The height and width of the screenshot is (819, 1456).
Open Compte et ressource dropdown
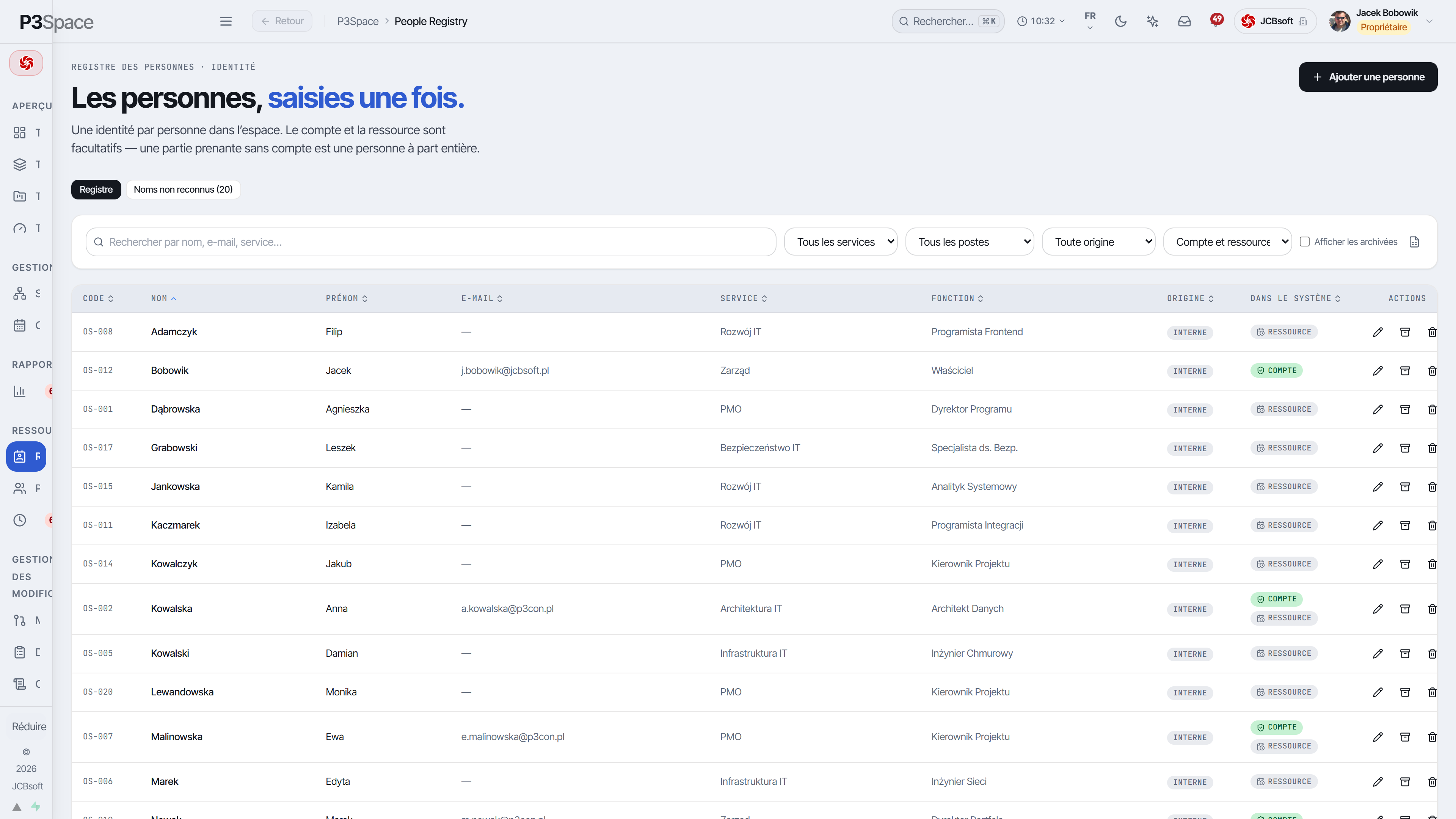[x=1227, y=242]
